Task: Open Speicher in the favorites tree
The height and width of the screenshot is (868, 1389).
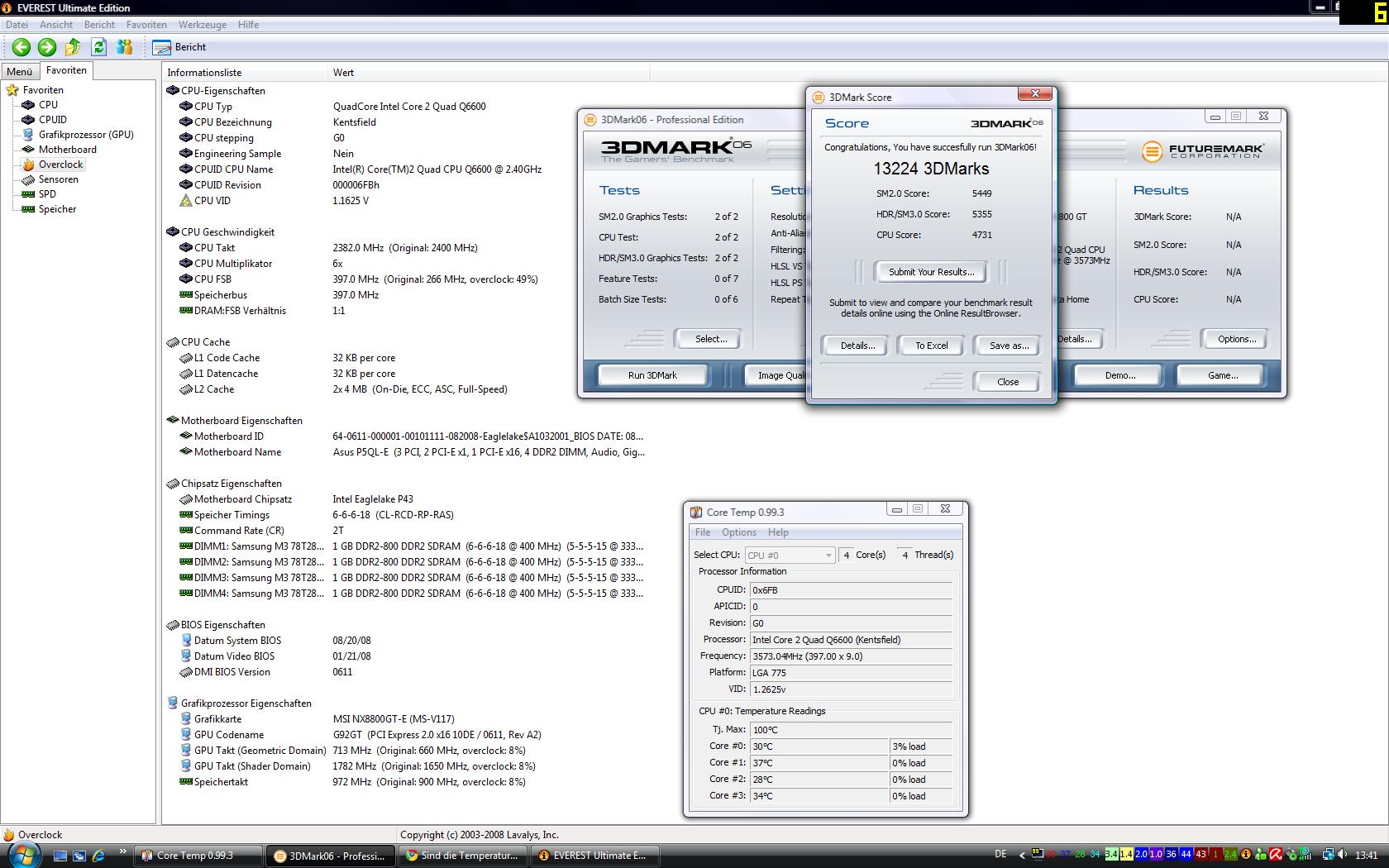Action: pos(57,209)
